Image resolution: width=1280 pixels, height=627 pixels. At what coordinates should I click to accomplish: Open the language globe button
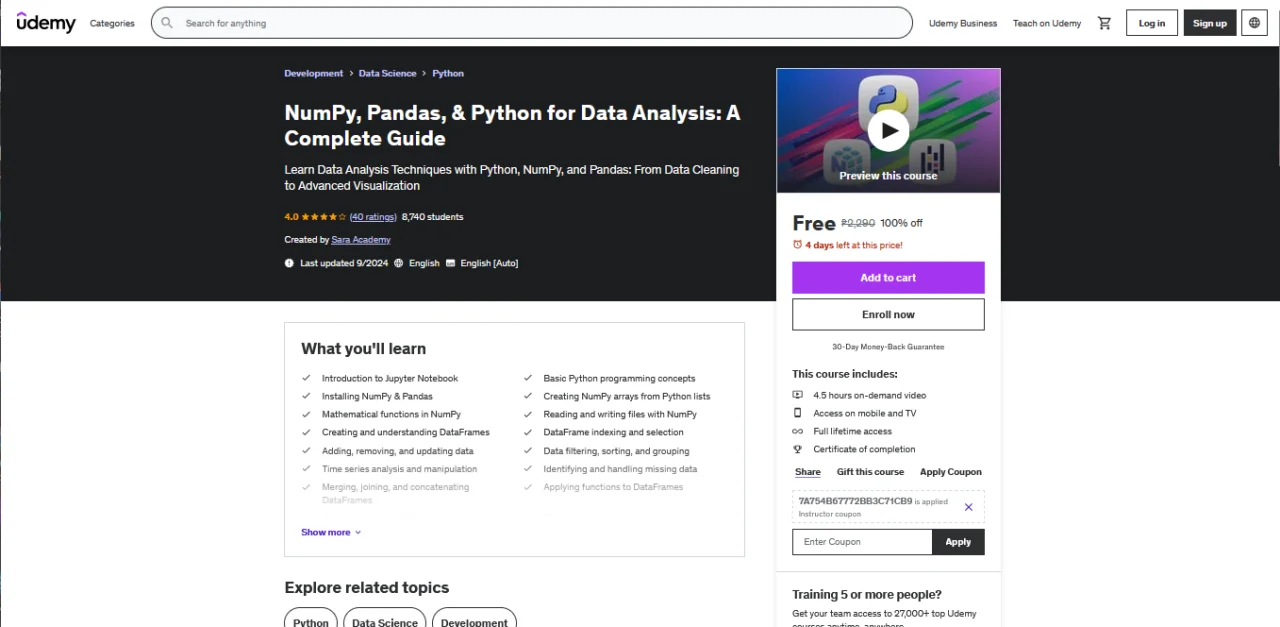[x=1255, y=23]
